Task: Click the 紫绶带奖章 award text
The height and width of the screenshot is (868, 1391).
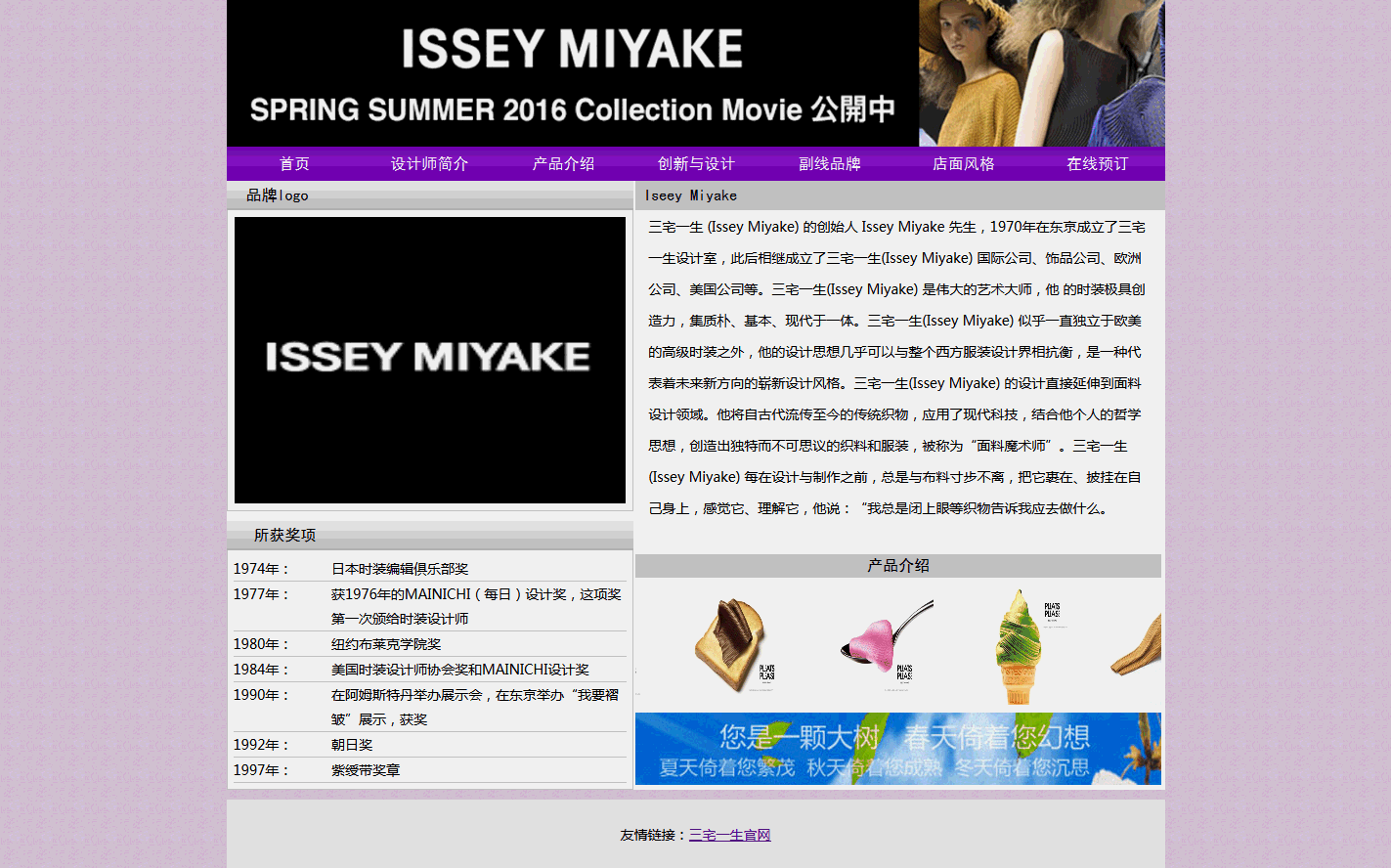Action: (366, 770)
